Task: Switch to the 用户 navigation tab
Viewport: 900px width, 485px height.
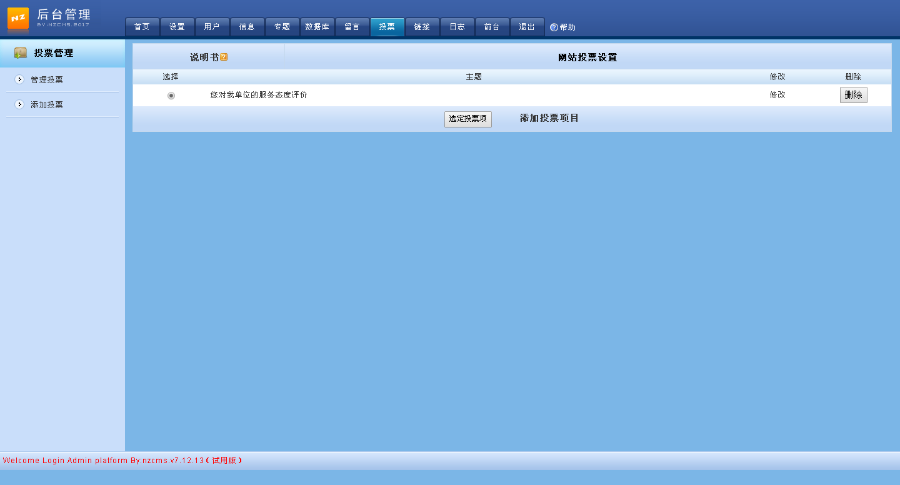Action: (212, 27)
